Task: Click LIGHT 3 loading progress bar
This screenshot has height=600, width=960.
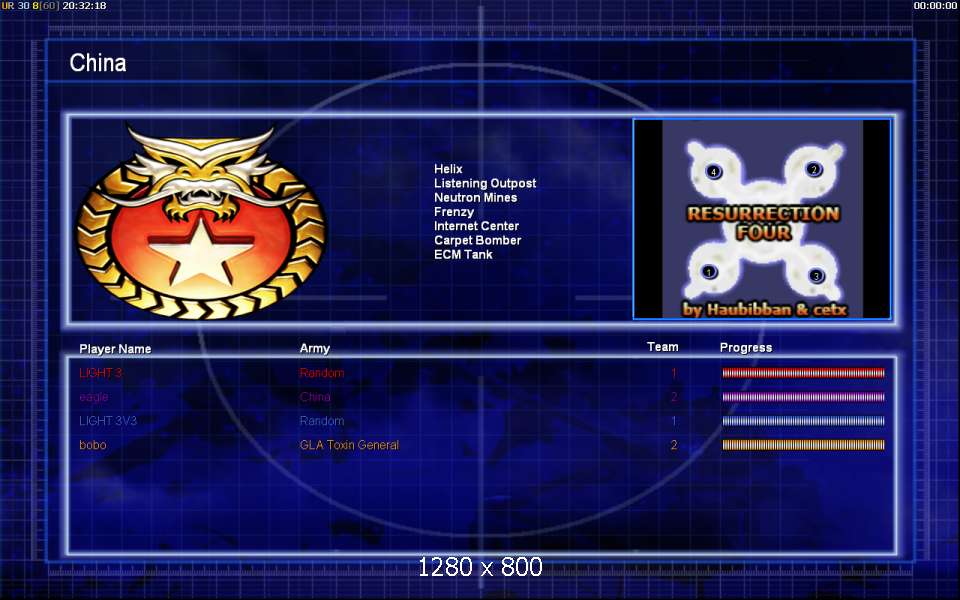Action: click(x=803, y=373)
